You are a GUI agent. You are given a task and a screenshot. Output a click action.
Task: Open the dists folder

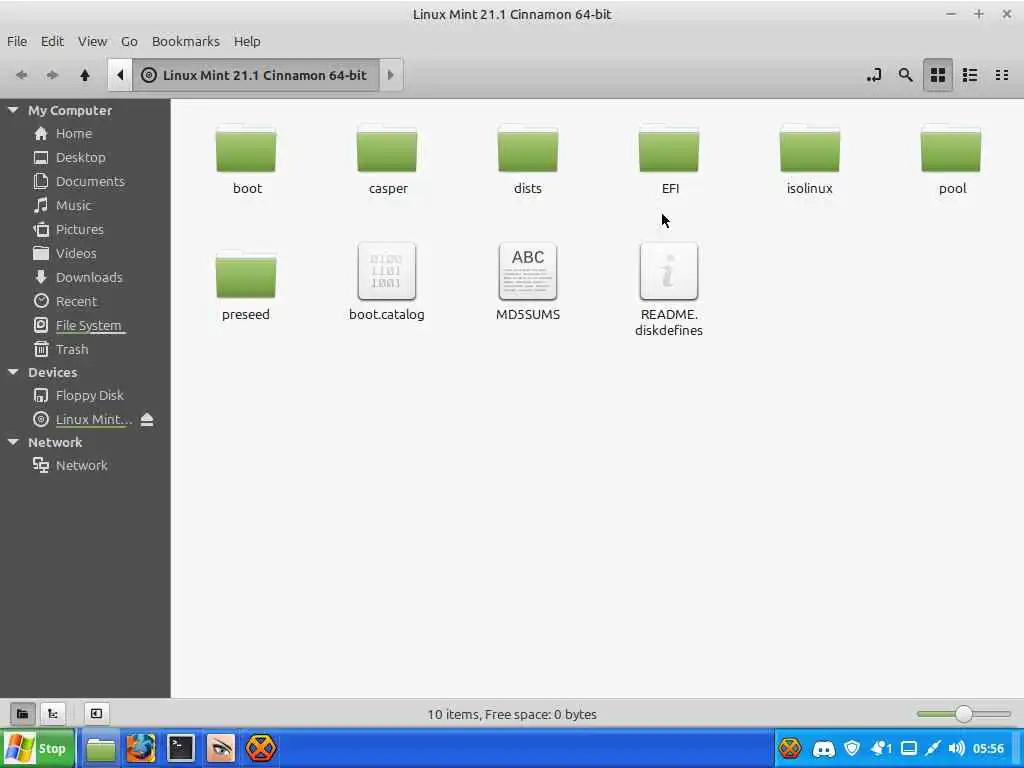tap(528, 159)
